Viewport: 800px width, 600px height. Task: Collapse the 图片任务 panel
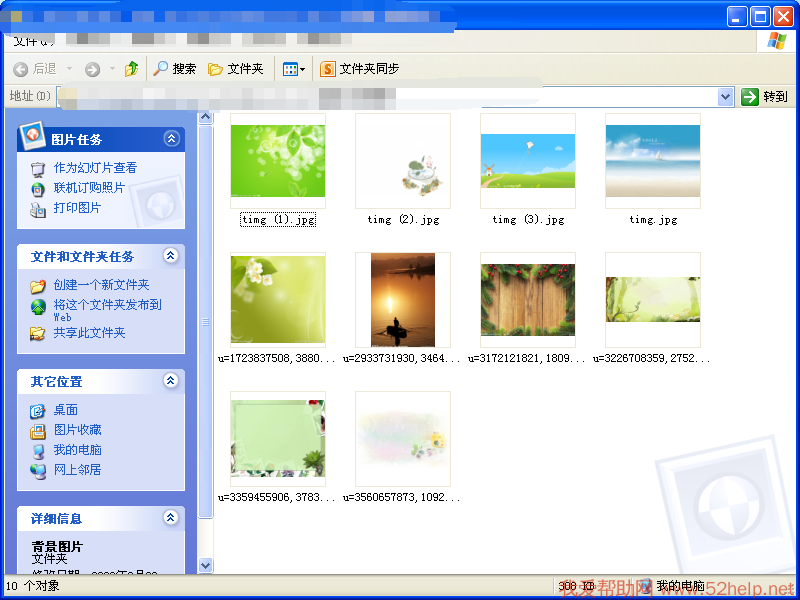(171, 139)
